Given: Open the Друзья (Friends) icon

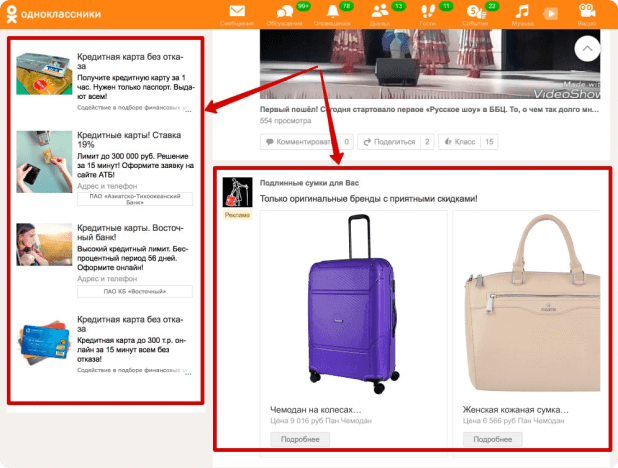Looking at the screenshot, I should click(x=380, y=13).
